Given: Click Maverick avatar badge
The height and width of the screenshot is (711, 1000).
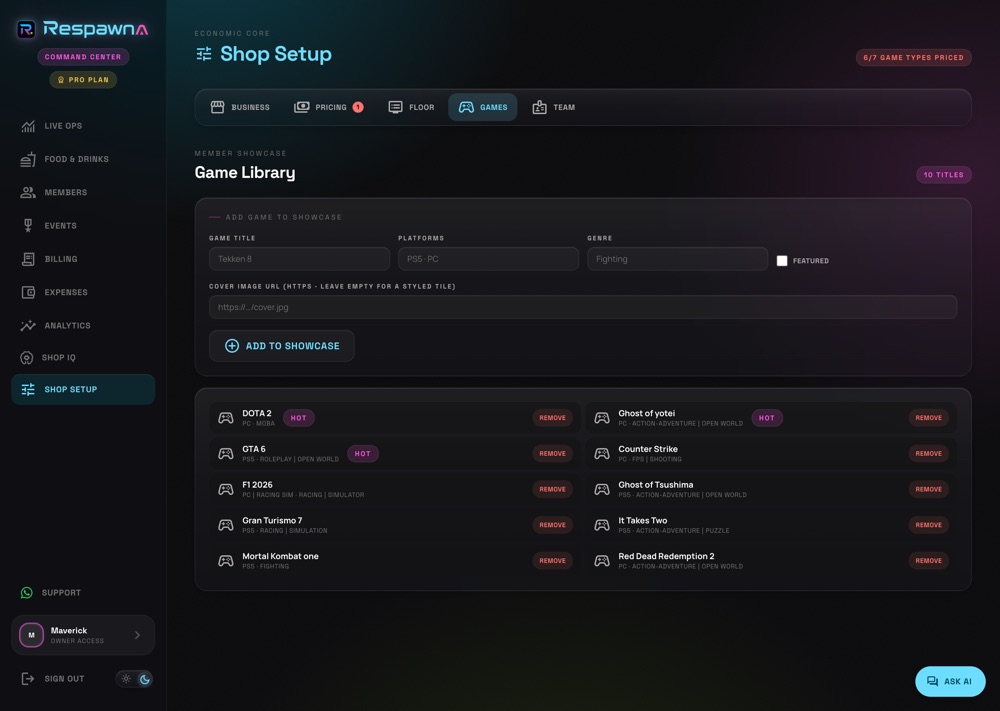Looking at the screenshot, I should coord(31,635).
